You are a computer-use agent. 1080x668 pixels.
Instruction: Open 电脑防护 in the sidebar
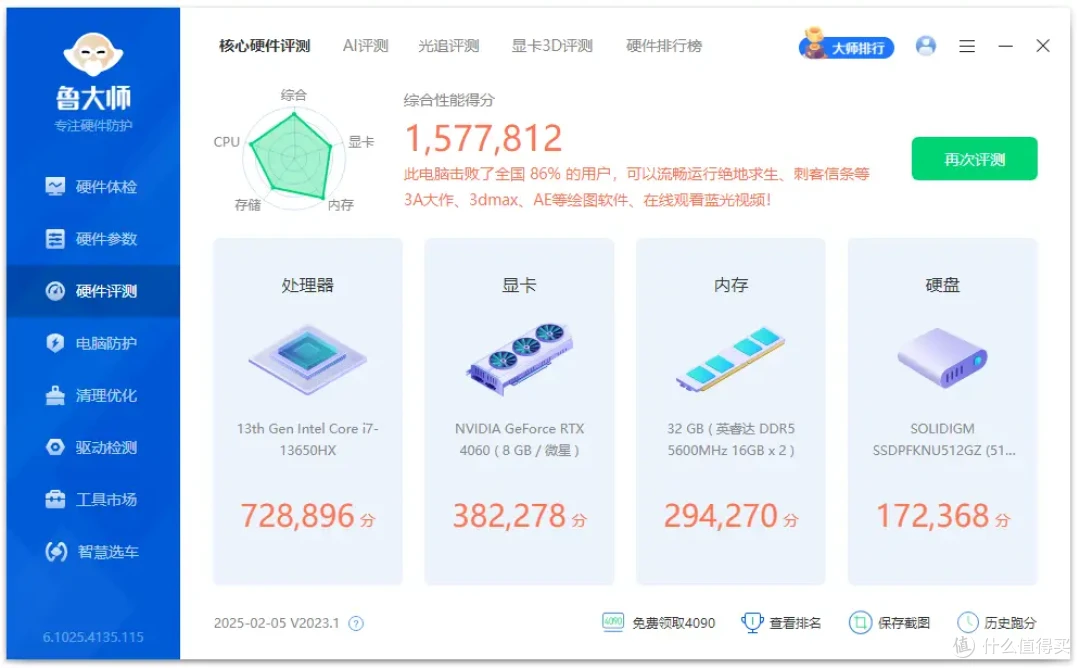click(93, 343)
